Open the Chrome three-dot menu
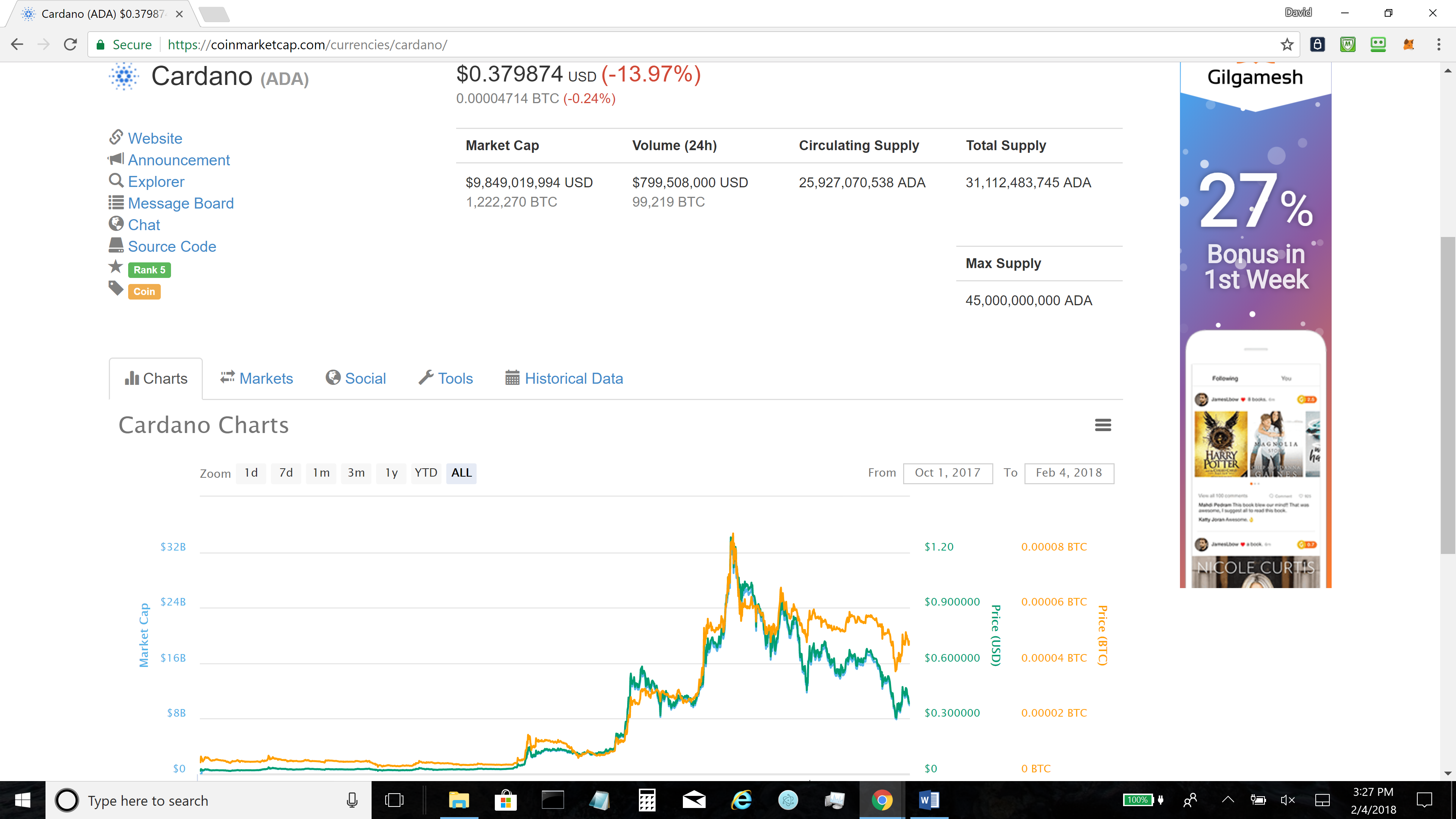Viewport: 1456px width, 819px height. (x=1439, y=45)
